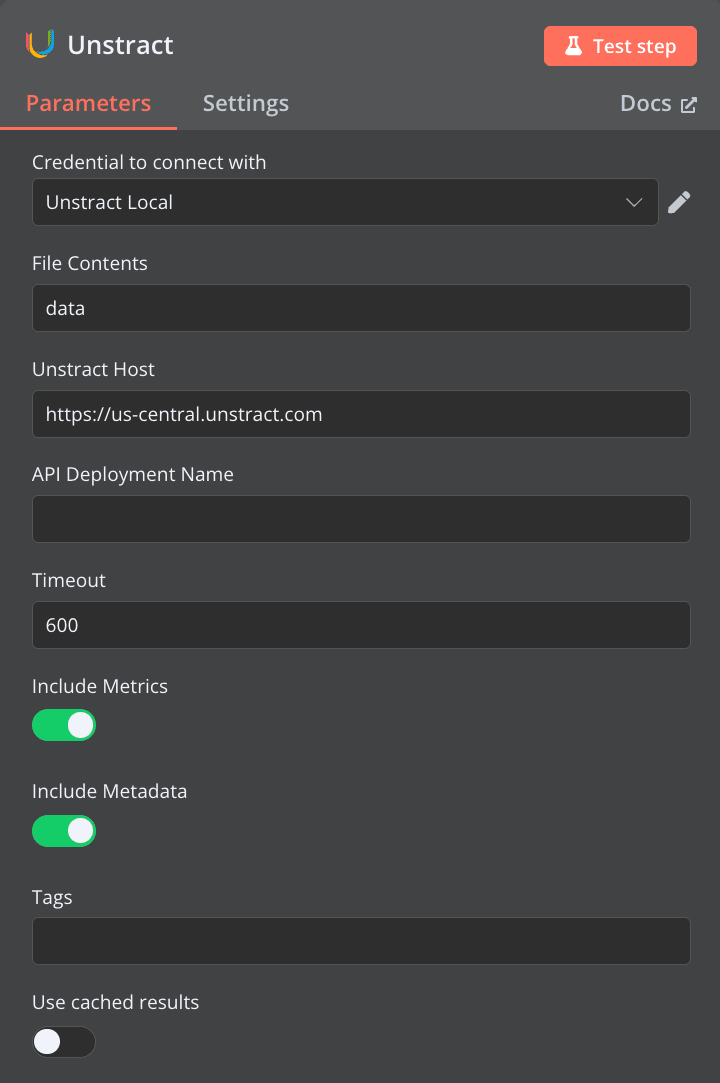Click the Unstract Host URL field
This screenshot has width=720, height=1083.
(360, 414)
